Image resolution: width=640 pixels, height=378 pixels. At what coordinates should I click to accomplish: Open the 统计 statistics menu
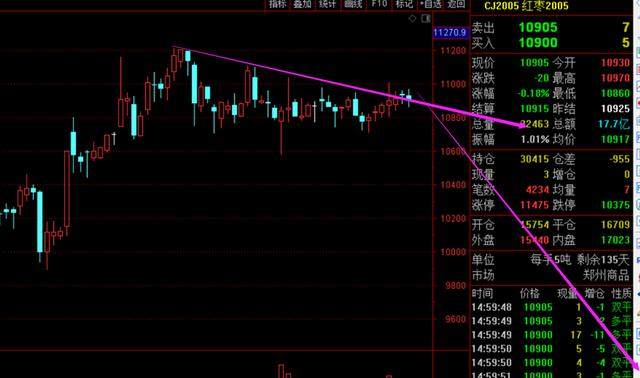[328, 4]
